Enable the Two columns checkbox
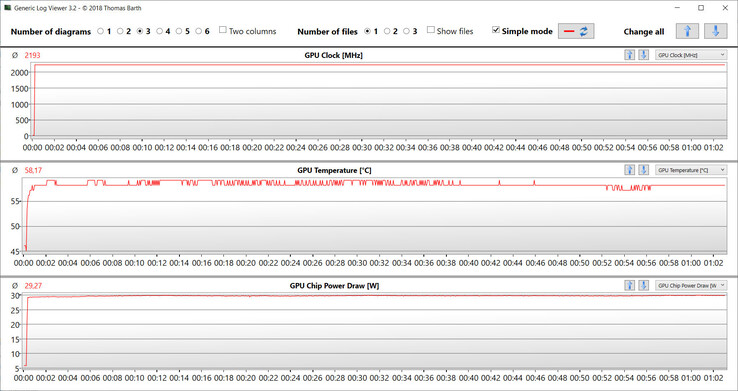This screenshot has height=391, width=738. [x=223, y=31]
